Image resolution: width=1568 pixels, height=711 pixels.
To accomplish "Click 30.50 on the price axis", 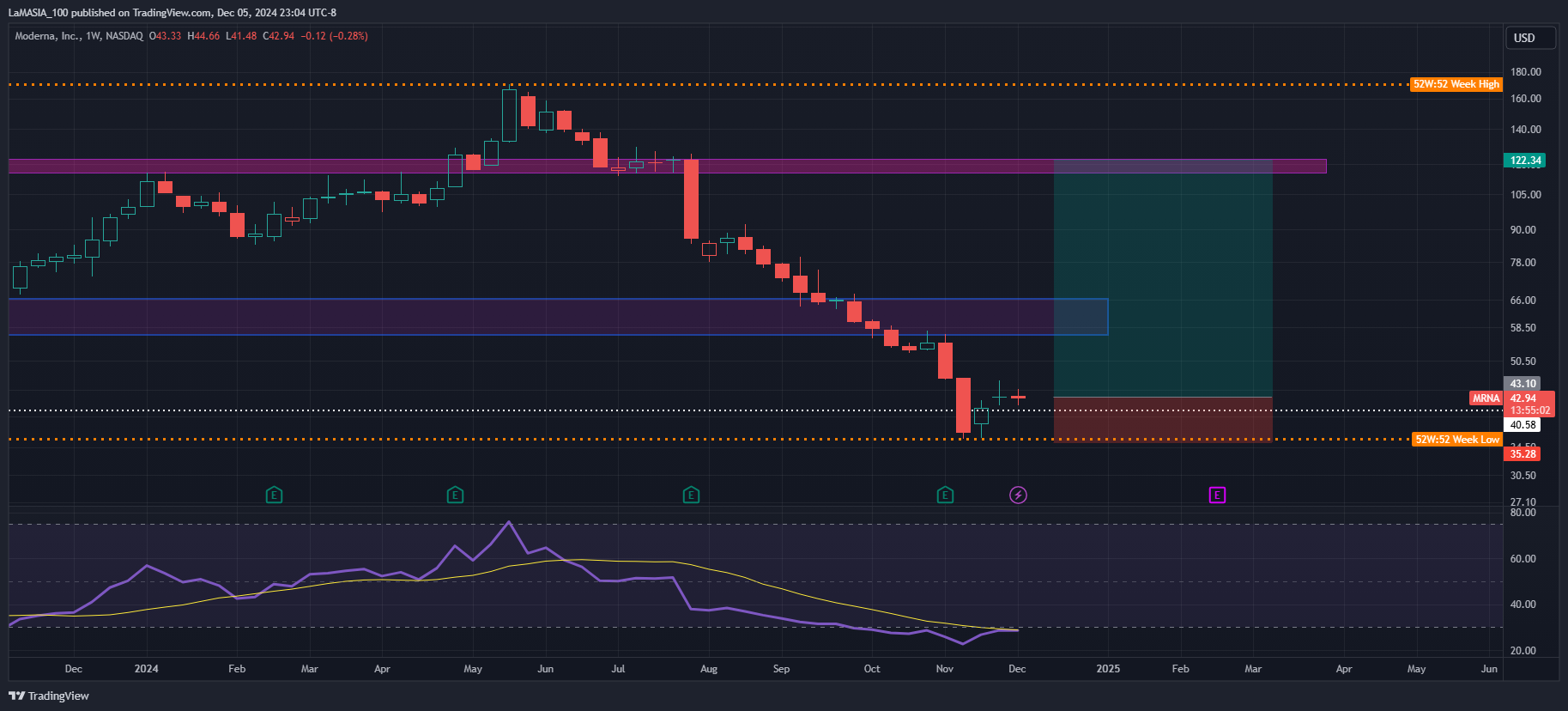I will (1523, 476).
